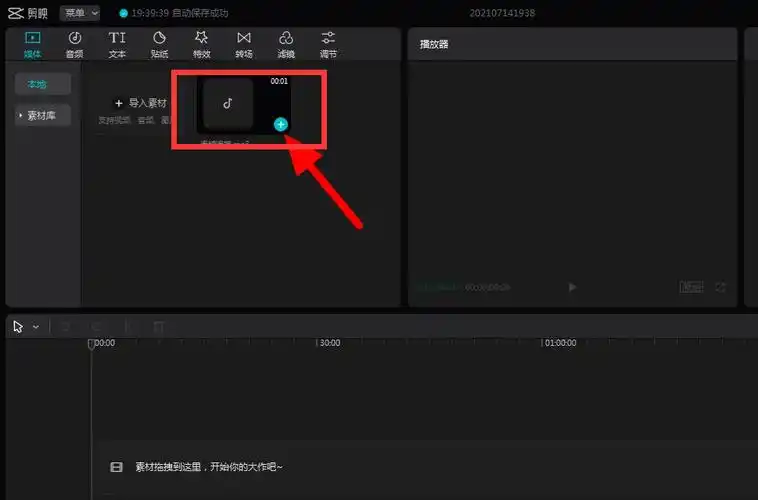This screenshot has height=500, width=758.
Task: Toggle fullscreen in the player panel
Action: 721,287
